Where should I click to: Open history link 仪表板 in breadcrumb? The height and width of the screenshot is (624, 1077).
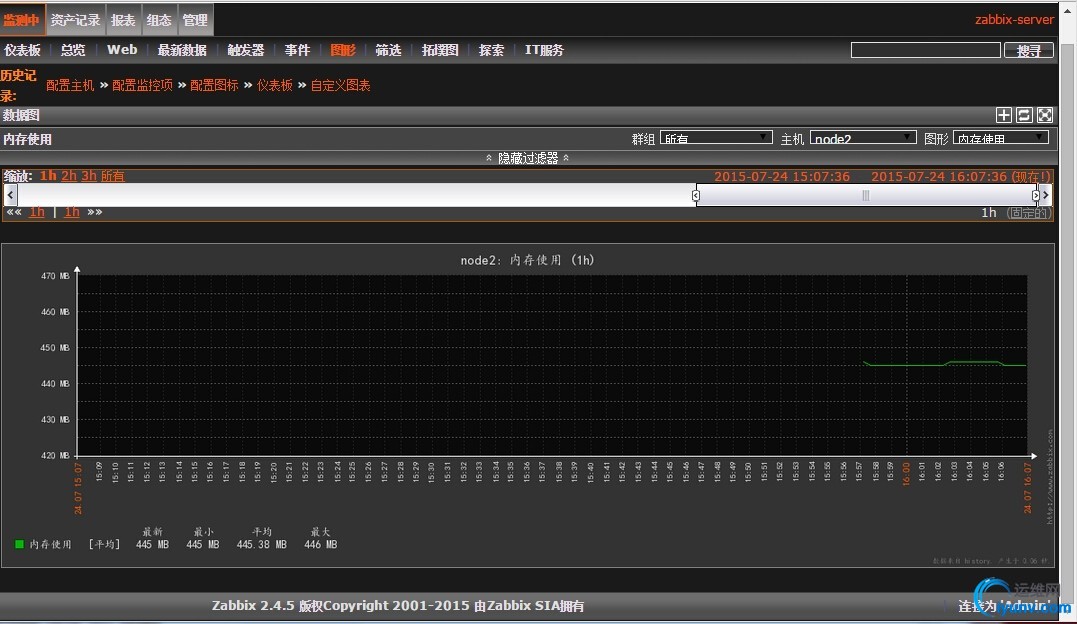coord(275,85)
